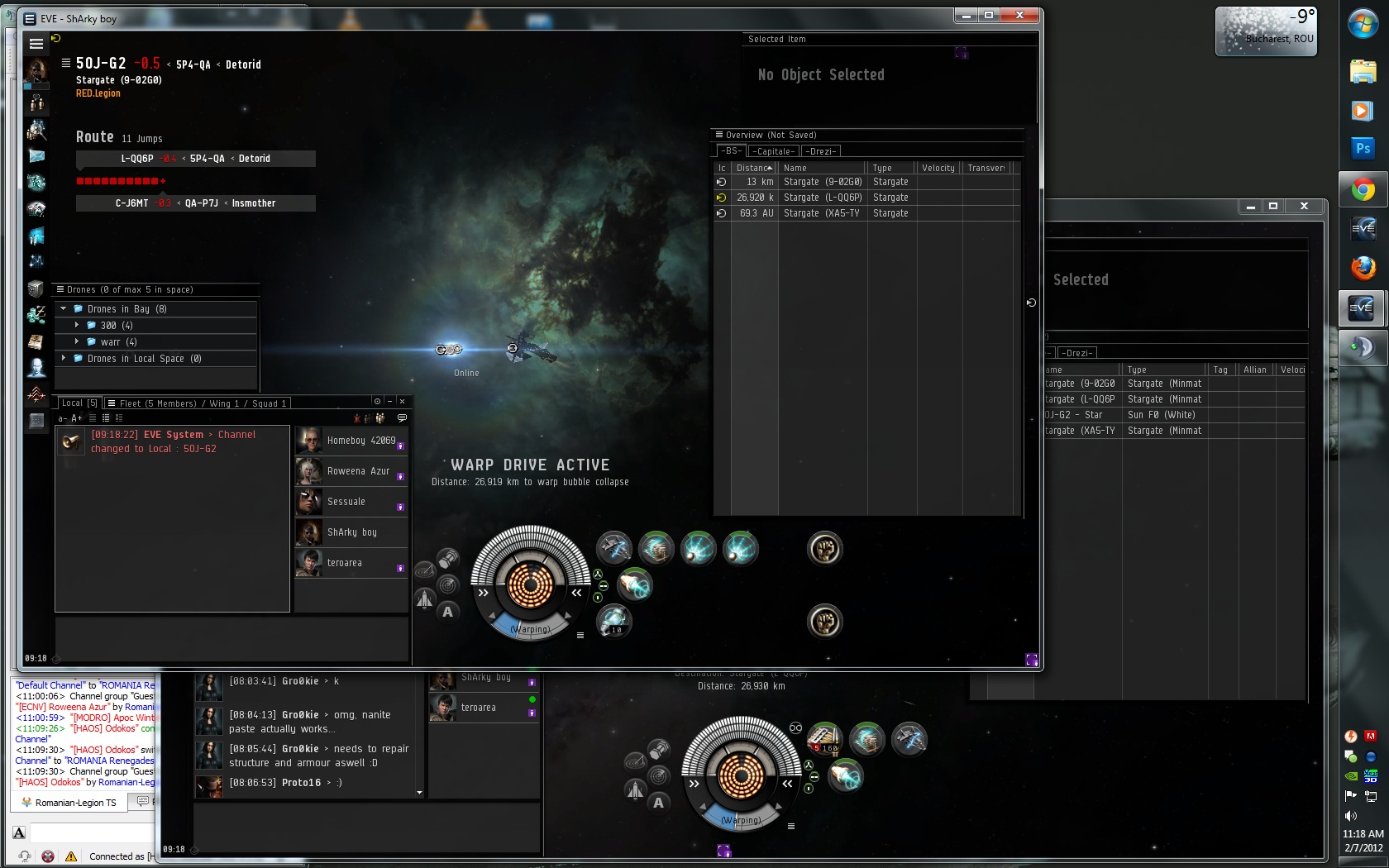Open the Overview settings menu icon
The width and height of the screenshot is (1389, 868).
pos(719,135)
